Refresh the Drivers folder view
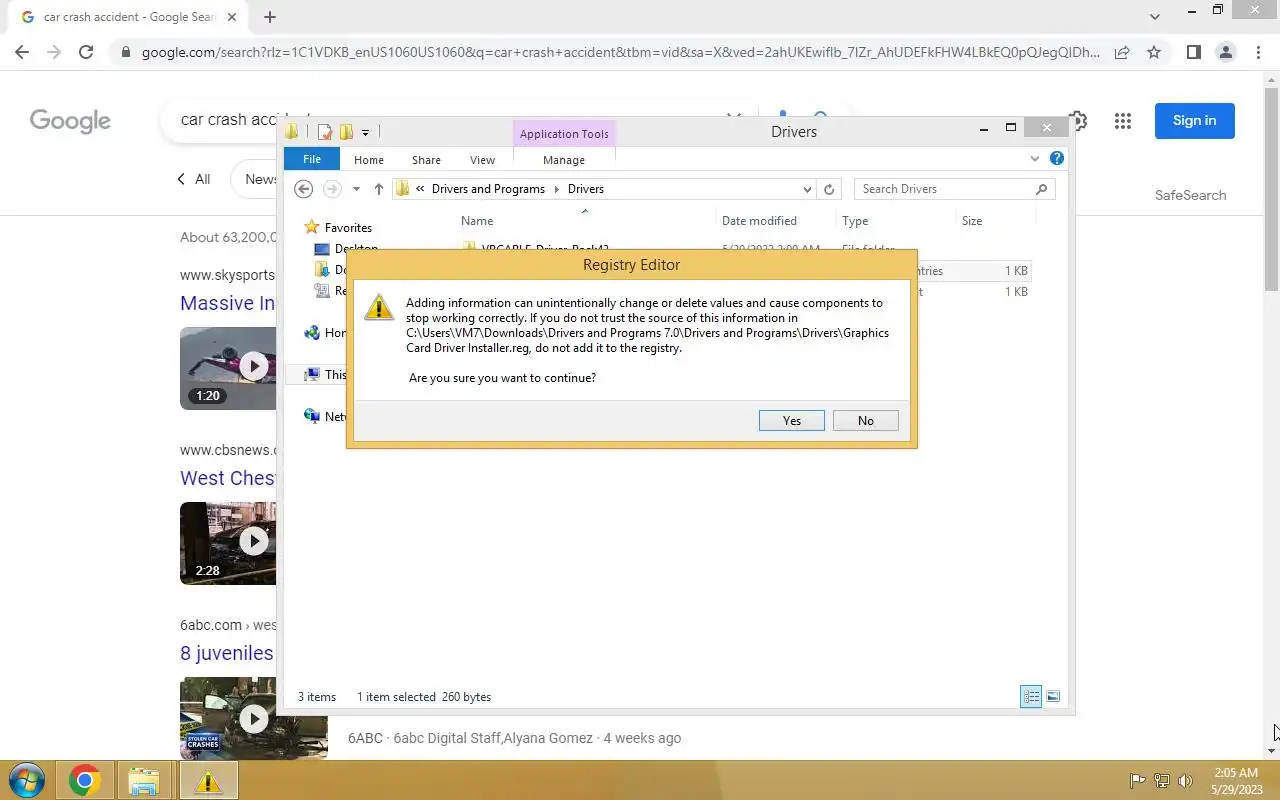The image size is (1280, 800). [x=829, y=189]
